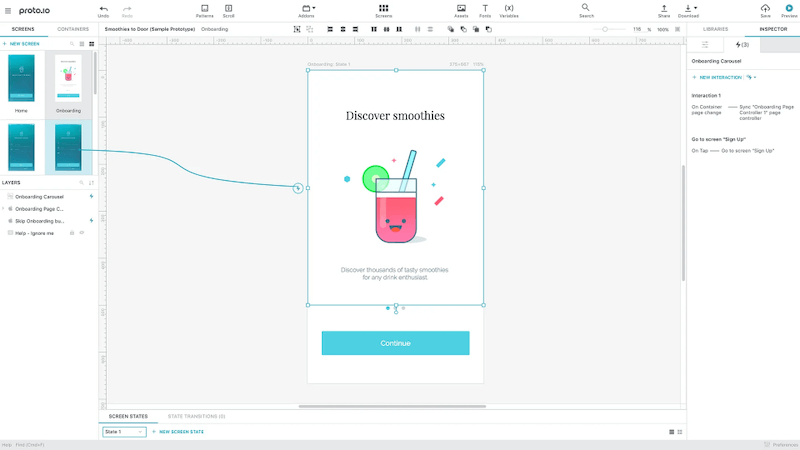The image size is (800, 450).
Task: Open the Screens grid view
Action: coord(384,8)
